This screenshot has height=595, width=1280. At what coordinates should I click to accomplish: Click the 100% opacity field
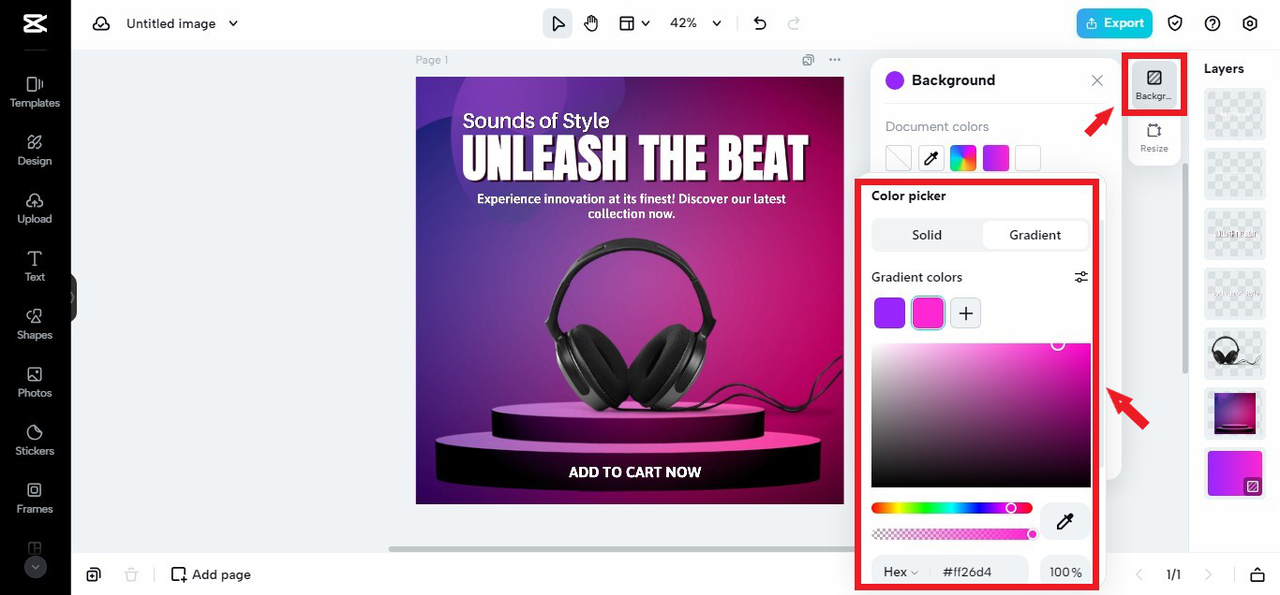click(x=1065, y=572)
